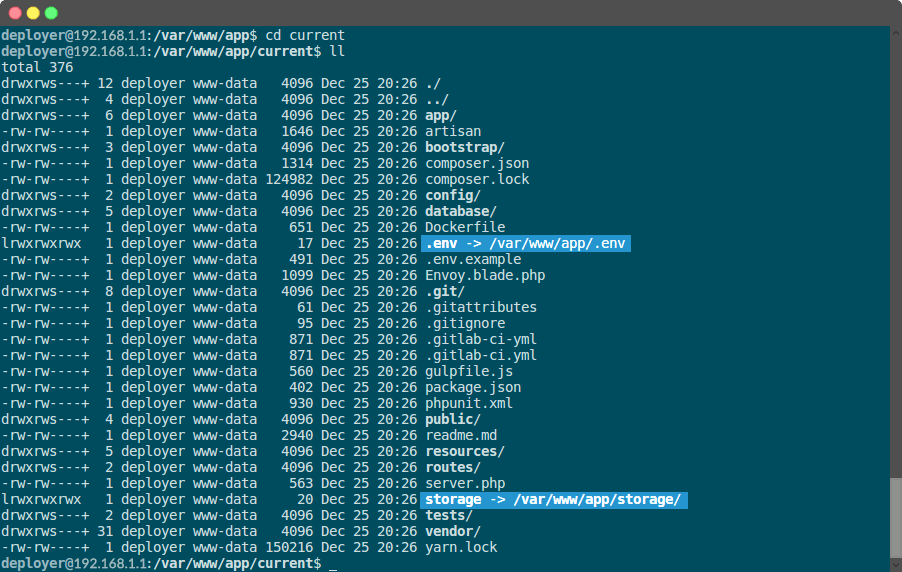The image size is (902, 572).
Task: Click the phpunit.xml filename
Action: tap(469, 403)
